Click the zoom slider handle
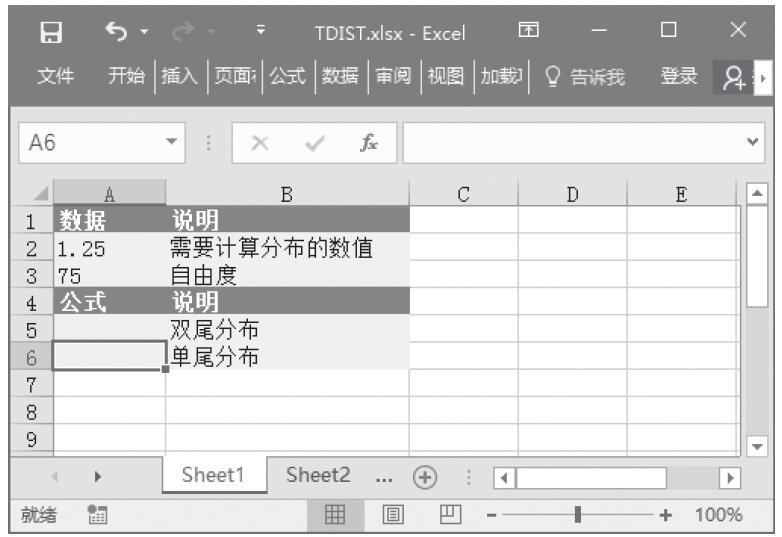Viewport: 782px width, 537px height. coord(578,515)
